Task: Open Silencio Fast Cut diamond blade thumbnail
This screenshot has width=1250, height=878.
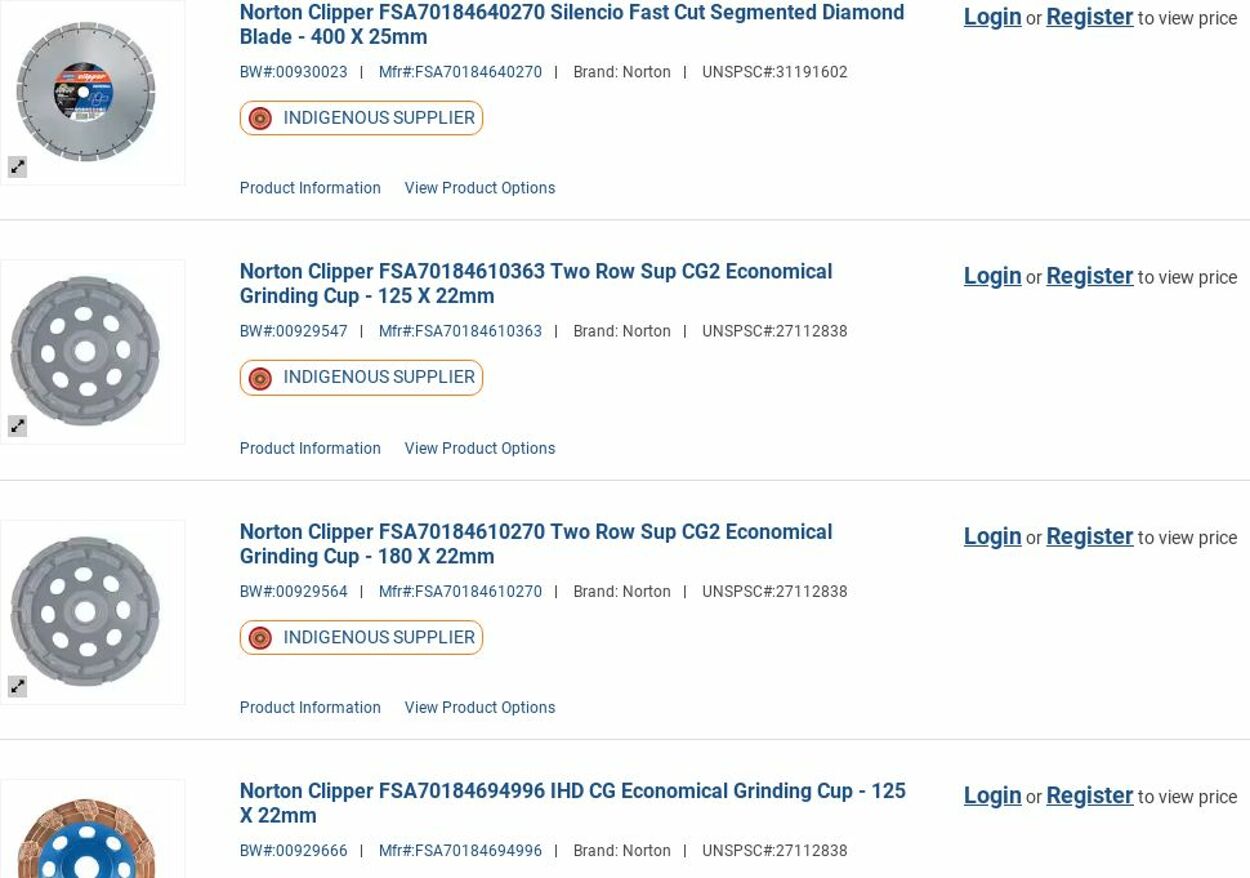Action: click(x=86, y=92)
